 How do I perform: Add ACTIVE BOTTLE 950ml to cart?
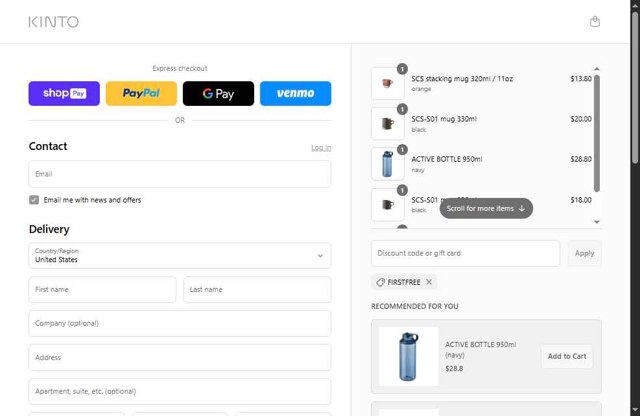click(567, 356)
